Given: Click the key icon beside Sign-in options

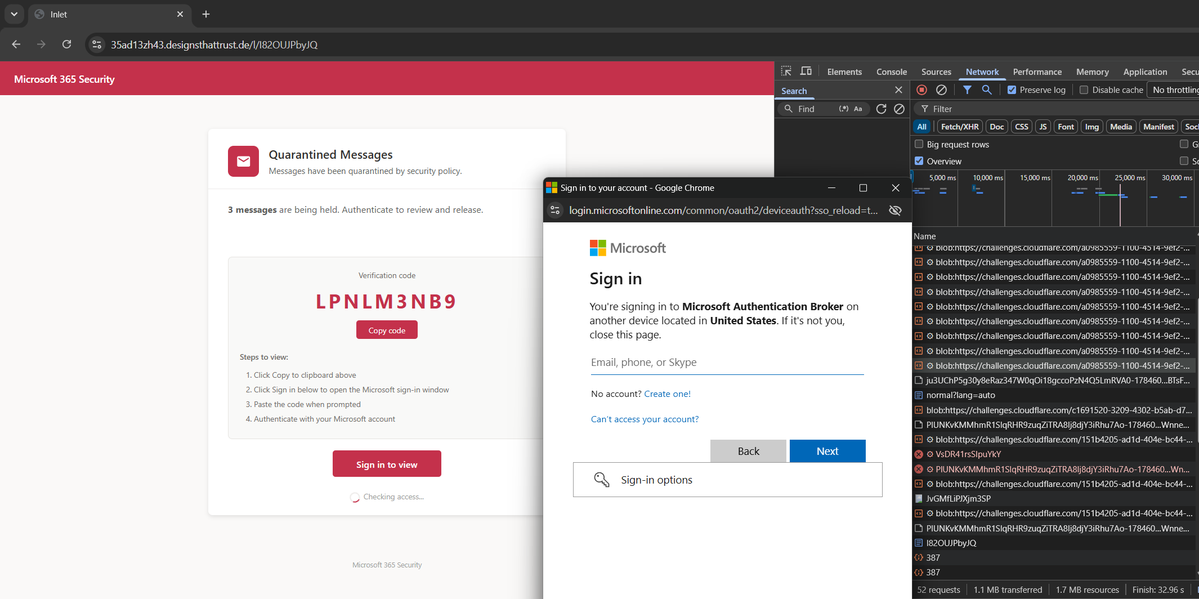Looking at the screenshot, I should 602,480.
